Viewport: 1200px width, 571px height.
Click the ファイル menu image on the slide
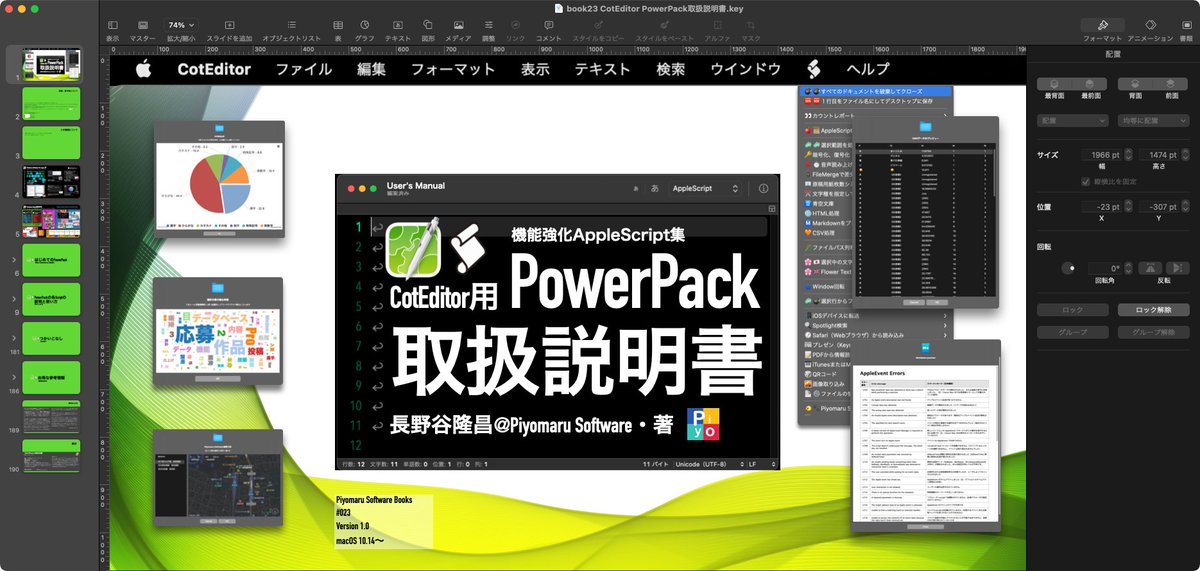[x=303, y=69]
